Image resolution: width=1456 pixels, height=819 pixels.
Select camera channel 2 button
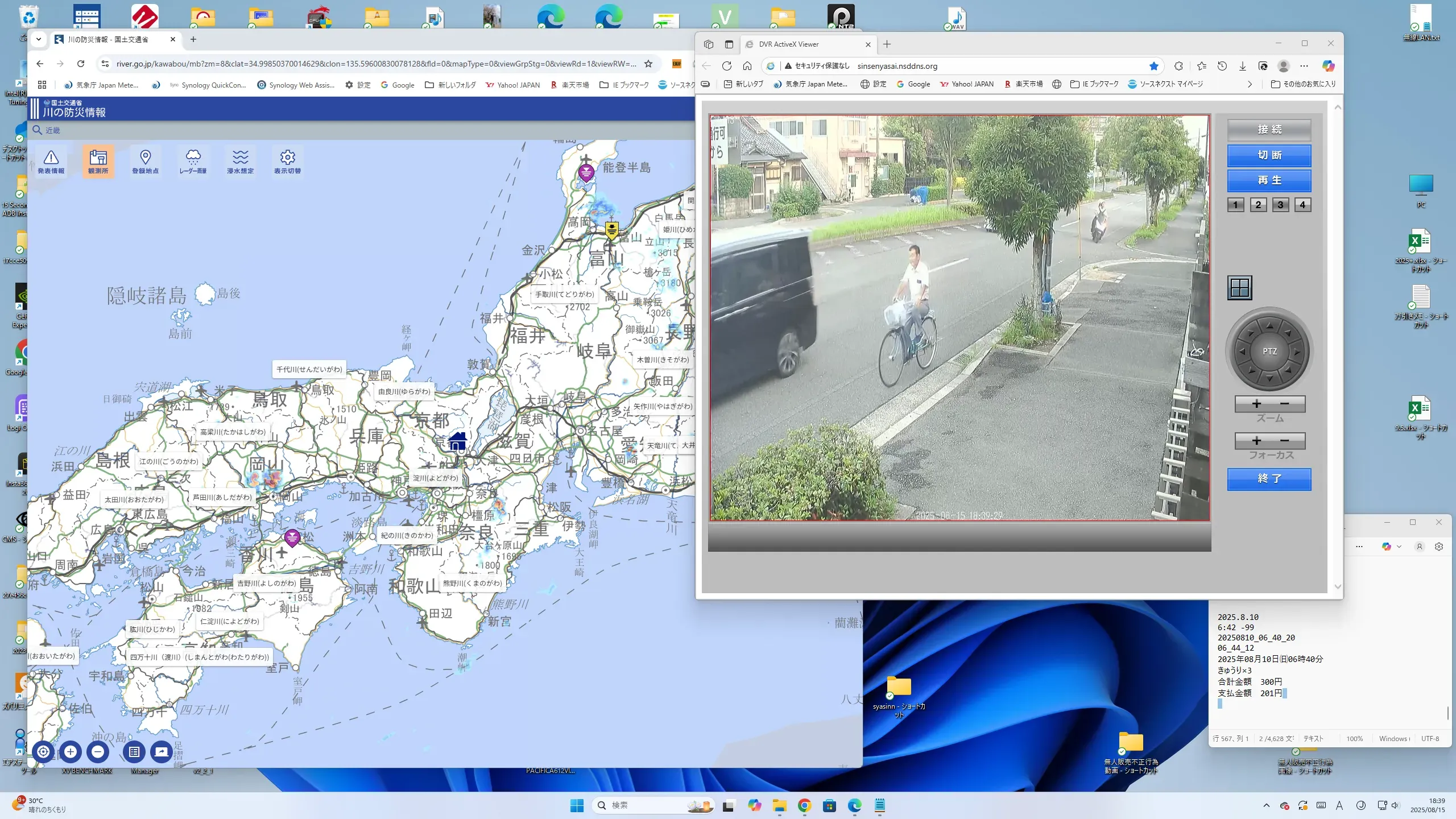[1258, 205]
